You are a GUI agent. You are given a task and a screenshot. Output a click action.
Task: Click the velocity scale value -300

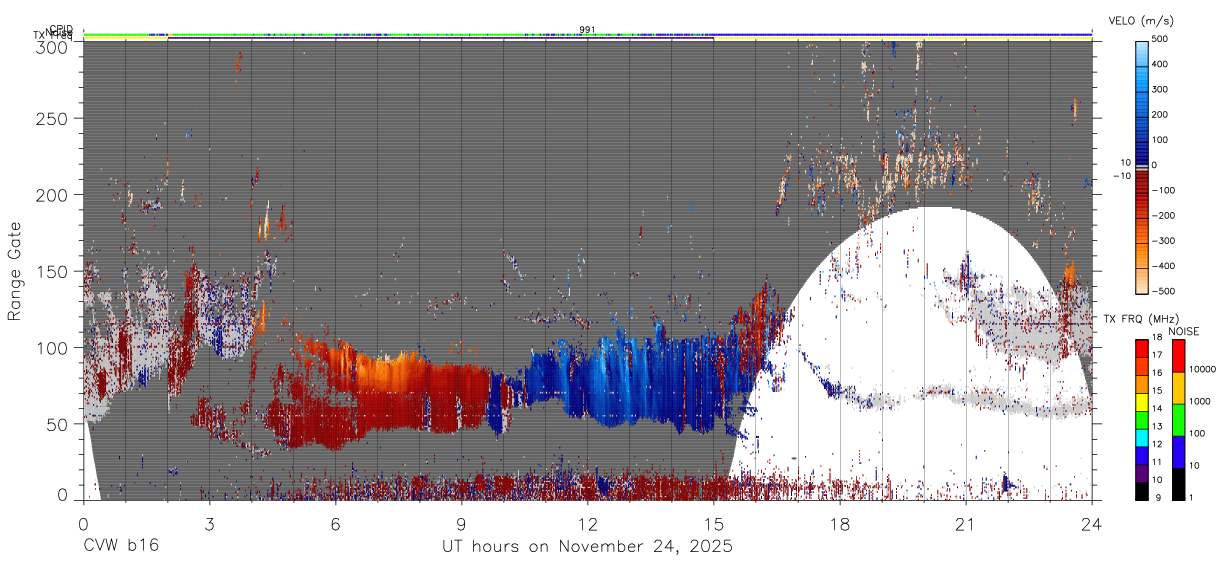point(1163,241)
